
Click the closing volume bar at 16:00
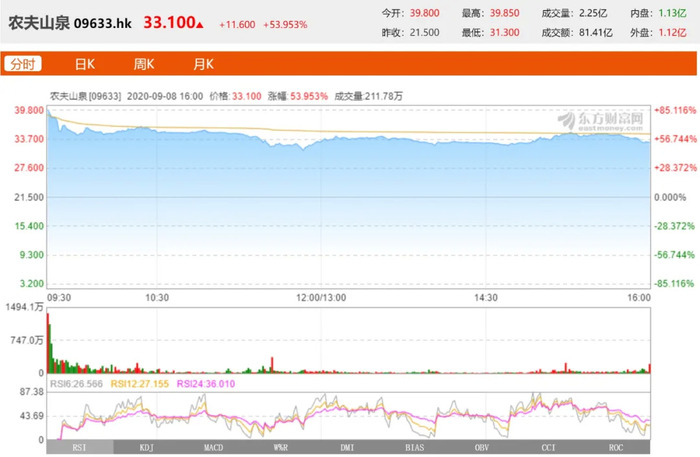click(x=649, y=368)
